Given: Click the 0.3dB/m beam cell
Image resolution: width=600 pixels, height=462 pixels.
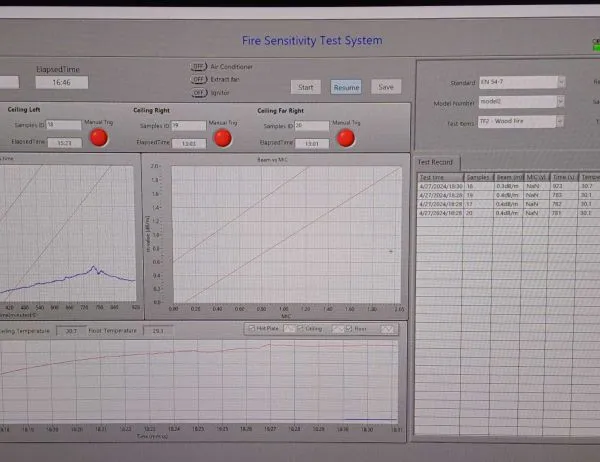Looking at the screenshot, I should pyautogui.click(x=508, y=186).
